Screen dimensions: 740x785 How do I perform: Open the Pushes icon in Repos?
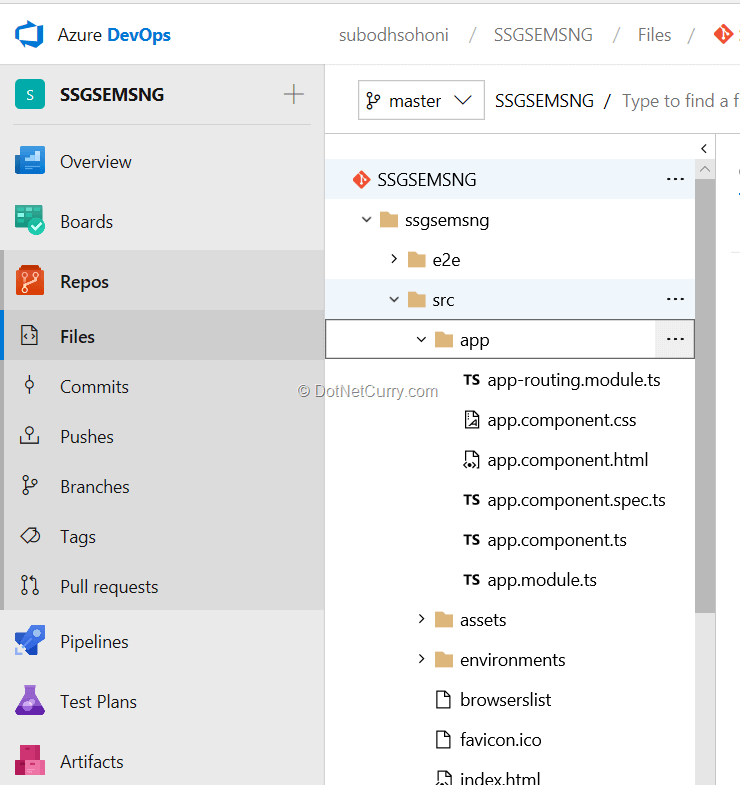point(29,436)
